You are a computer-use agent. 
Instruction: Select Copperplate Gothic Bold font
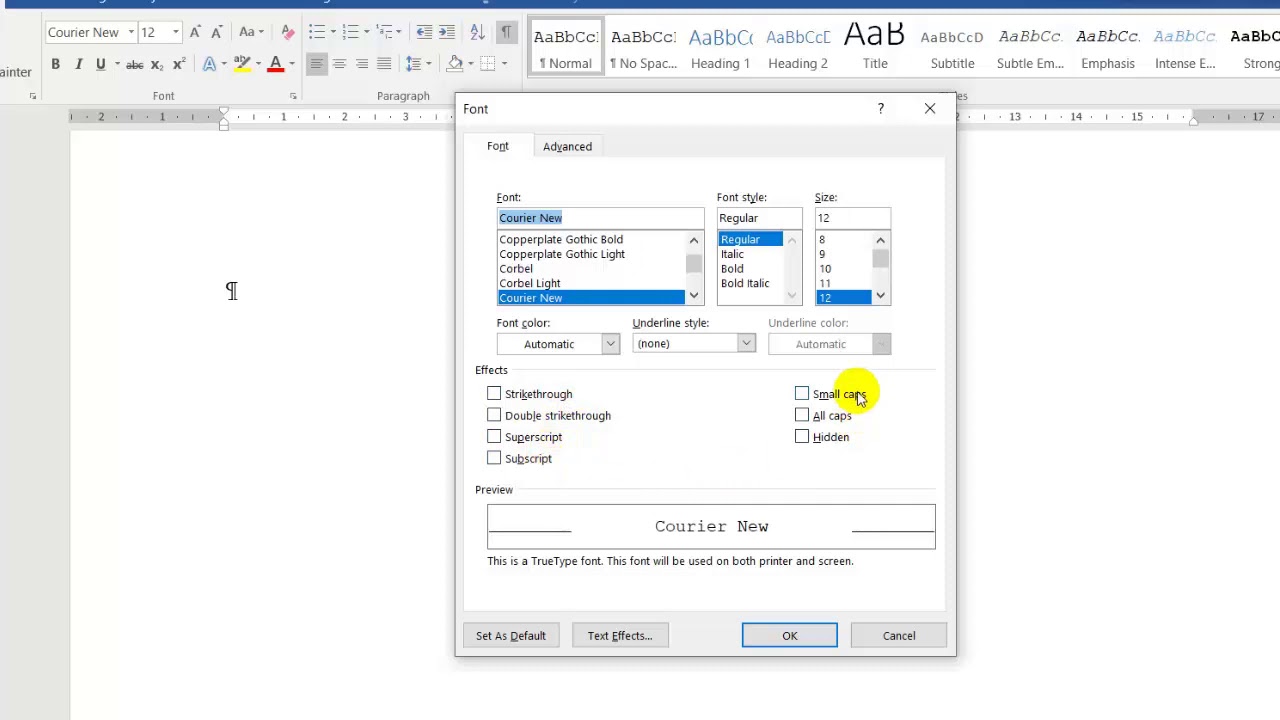pos(590,239)
